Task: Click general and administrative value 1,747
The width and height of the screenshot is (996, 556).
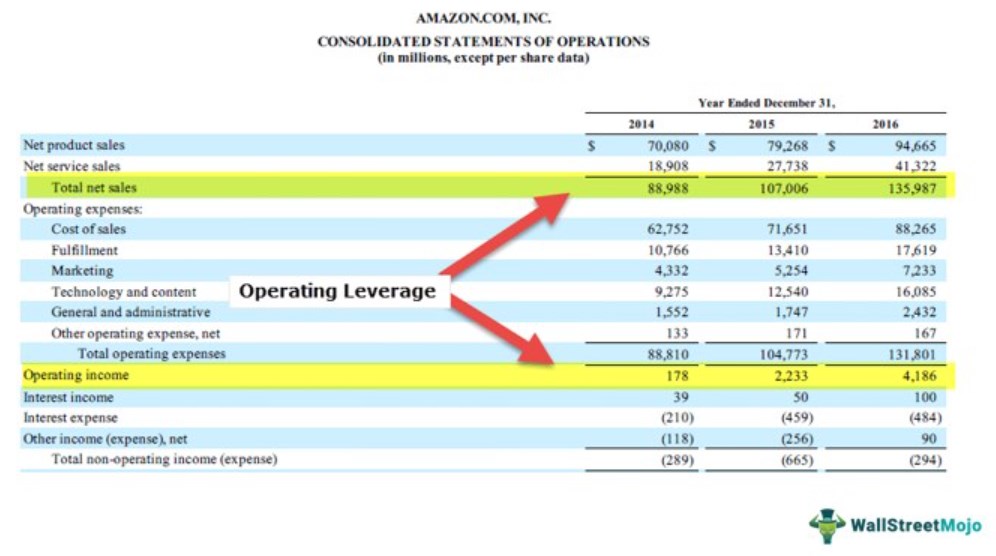Action: coord(791,313)
